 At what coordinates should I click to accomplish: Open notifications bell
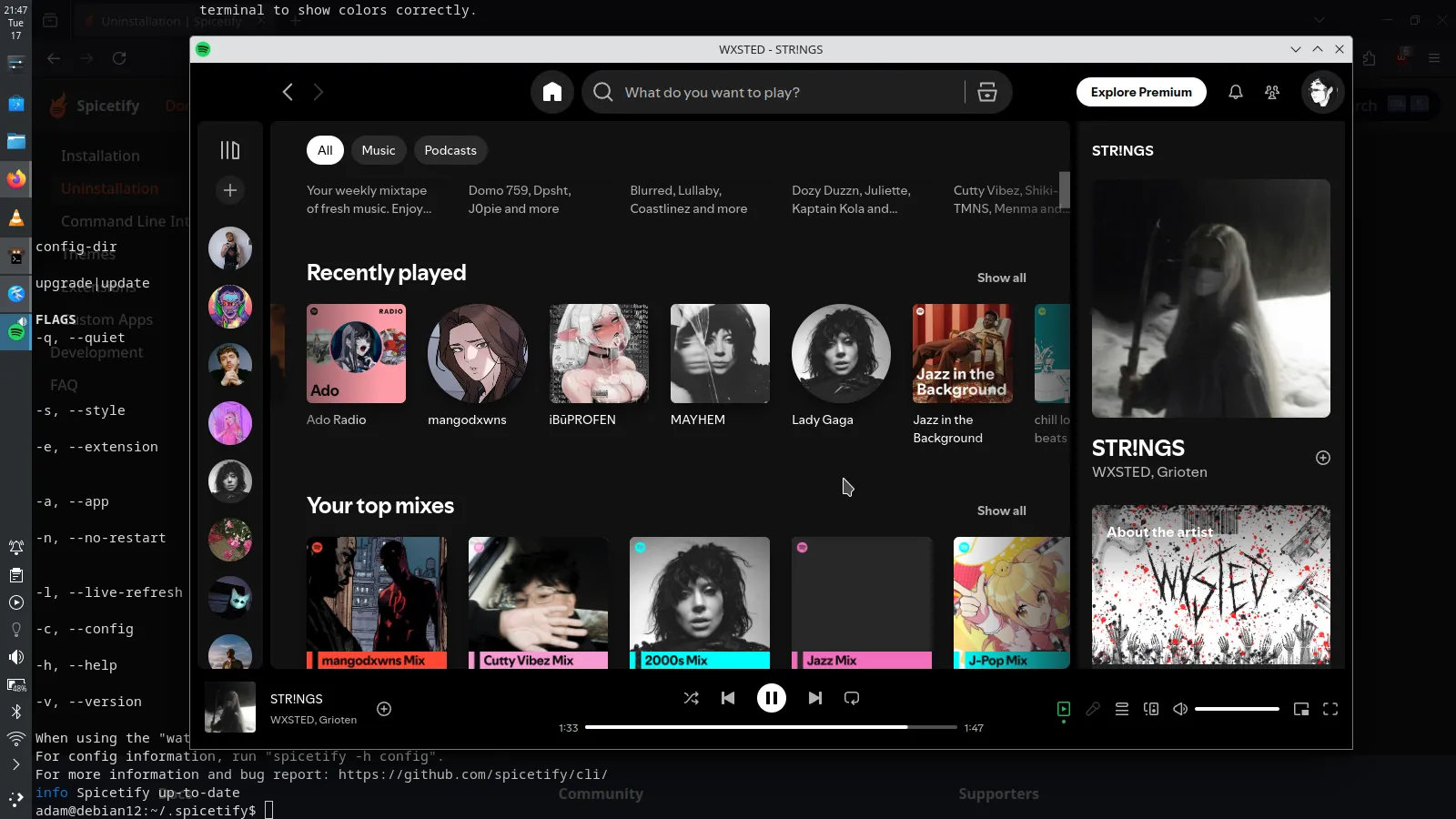pos(1236,92)
